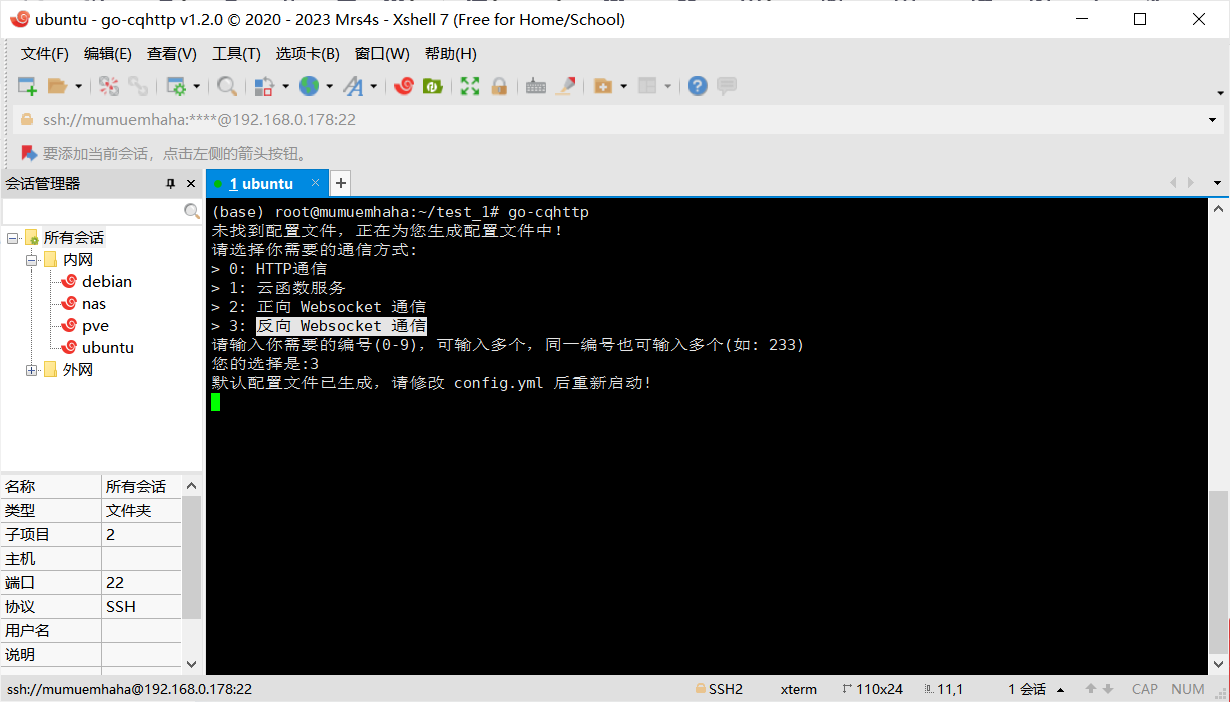Add a new tab with plus button
Image resolution: width=1230 pixels, height=702 pixels.
tap(340, 183)
